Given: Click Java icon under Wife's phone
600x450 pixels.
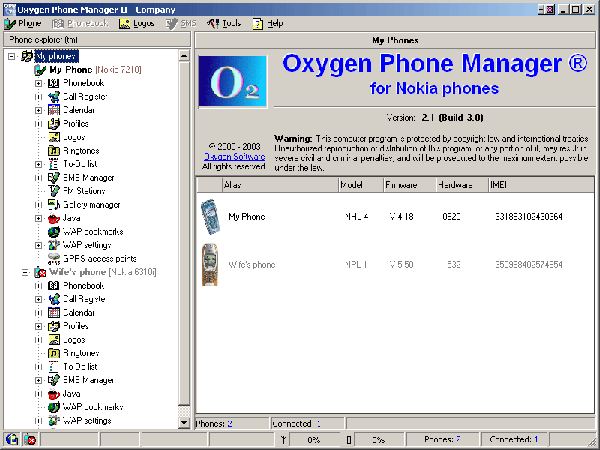Looking at the screenshot, I should (x=54, y=394).
